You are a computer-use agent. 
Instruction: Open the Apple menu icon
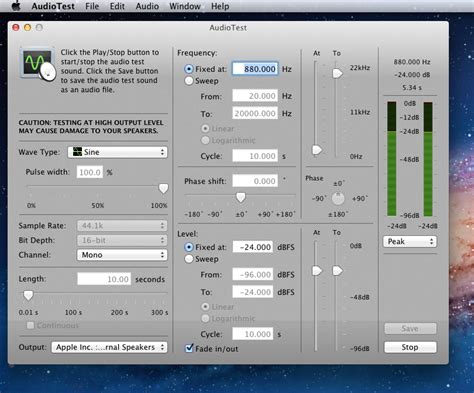[16, 6]
